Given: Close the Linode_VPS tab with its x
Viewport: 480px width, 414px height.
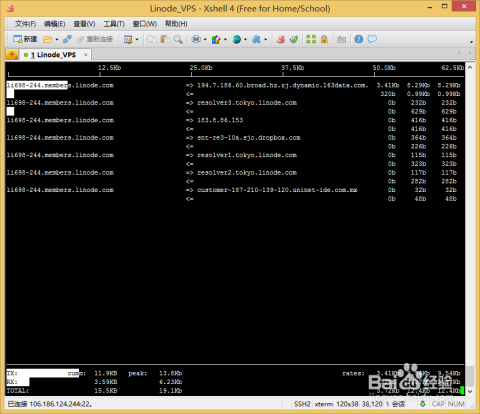Looking at the screenshot, I should point(86,55).
